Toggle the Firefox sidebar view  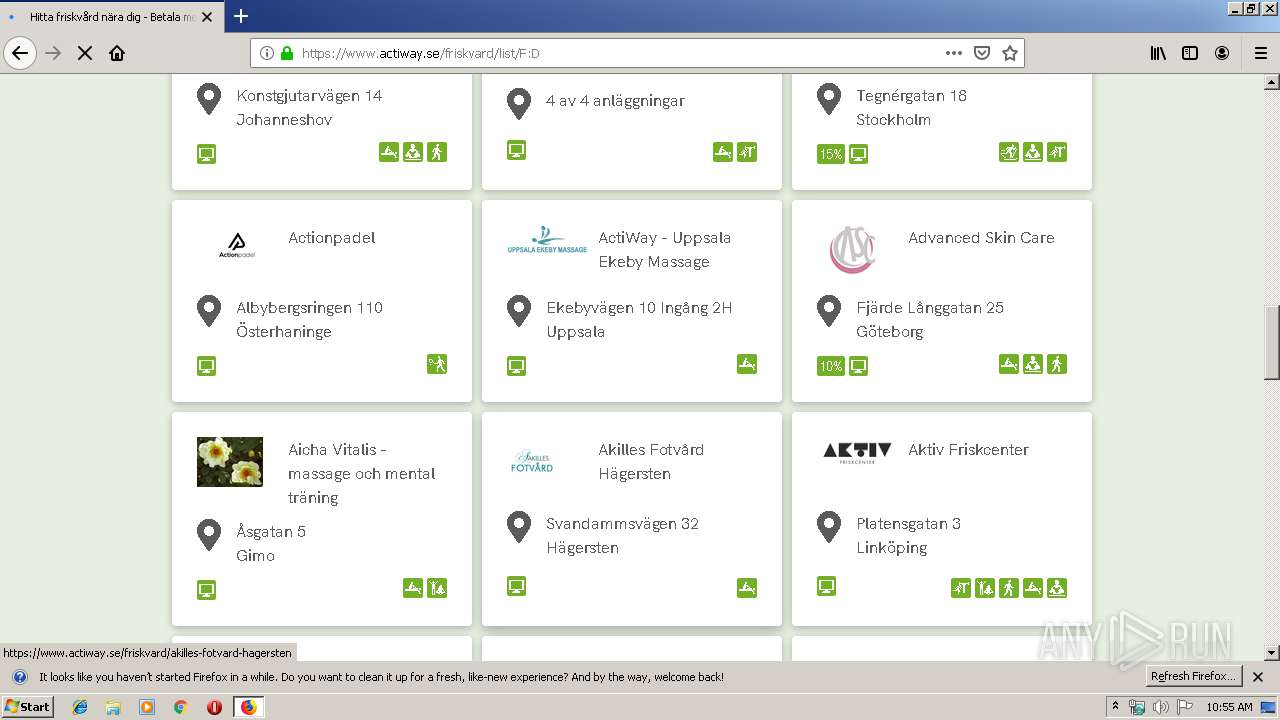1190,53
